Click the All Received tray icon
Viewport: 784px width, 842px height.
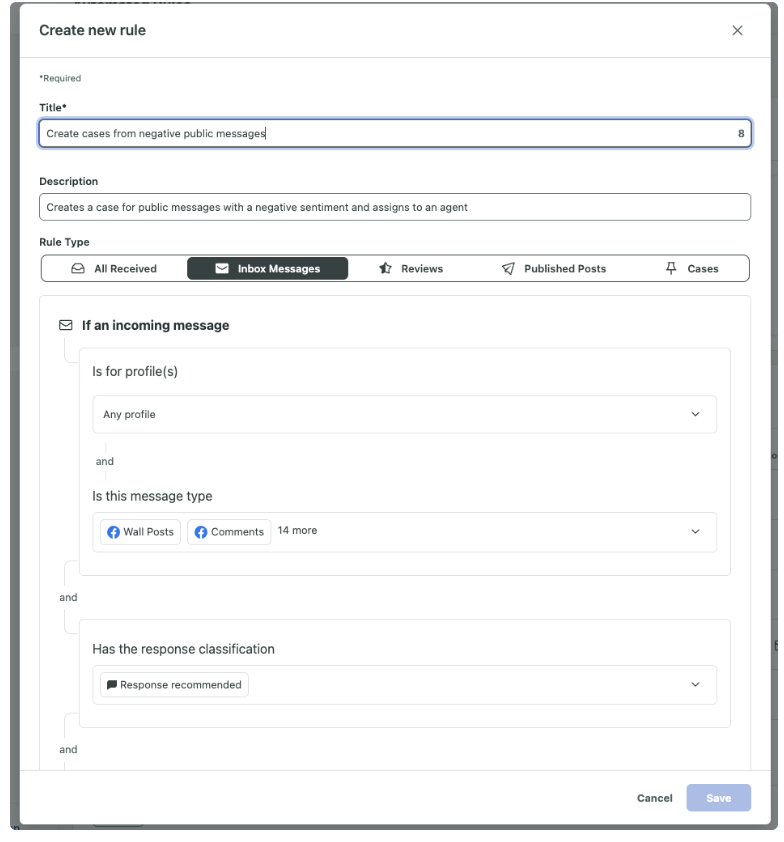tap(78, 268)
